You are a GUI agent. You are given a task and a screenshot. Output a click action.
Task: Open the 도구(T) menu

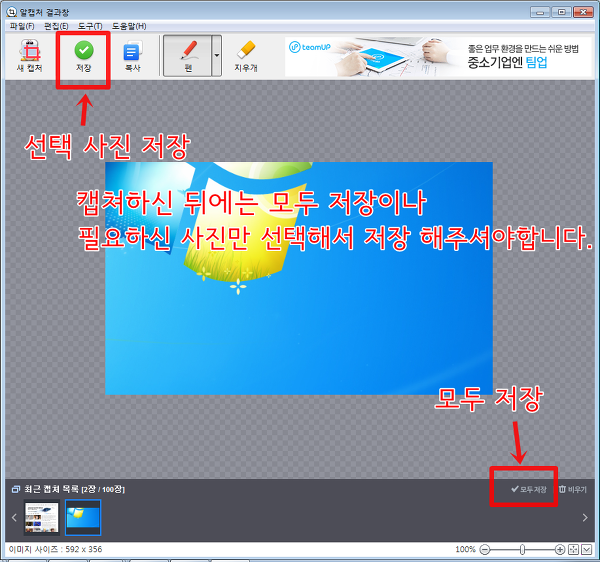pyautogui.click(x=90, y=26)
